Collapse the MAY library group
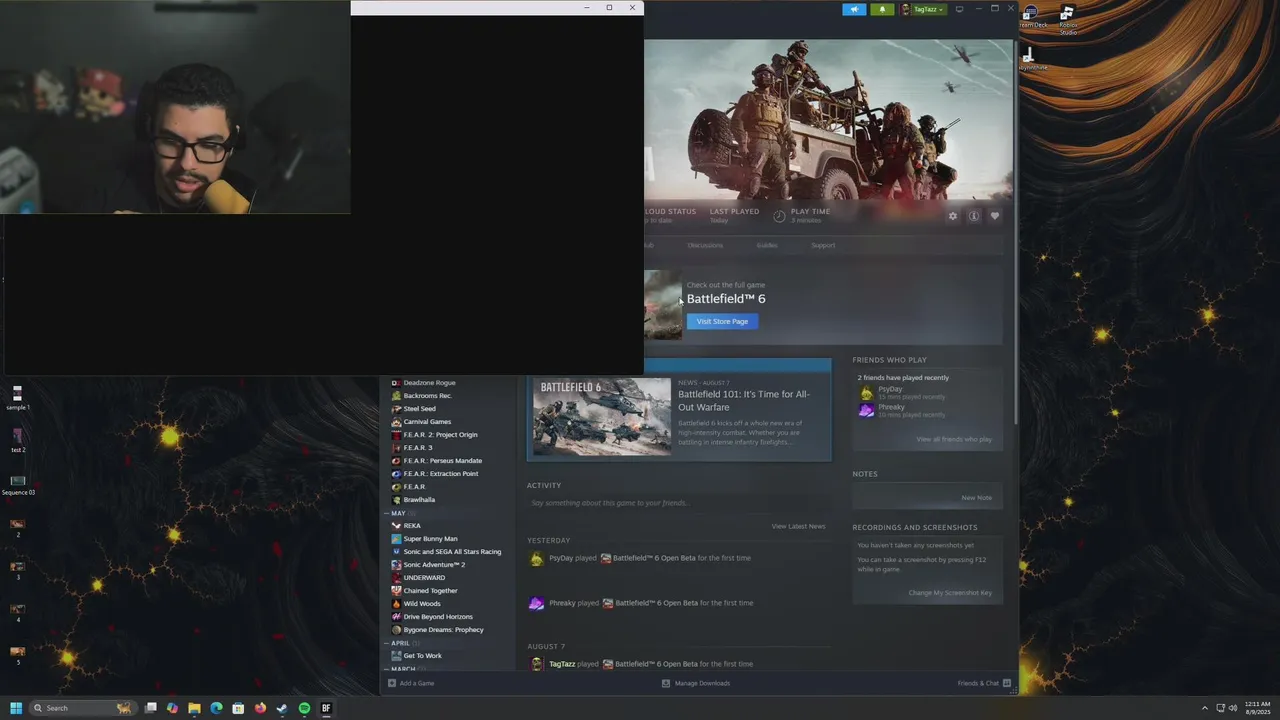 pos(387,513)
